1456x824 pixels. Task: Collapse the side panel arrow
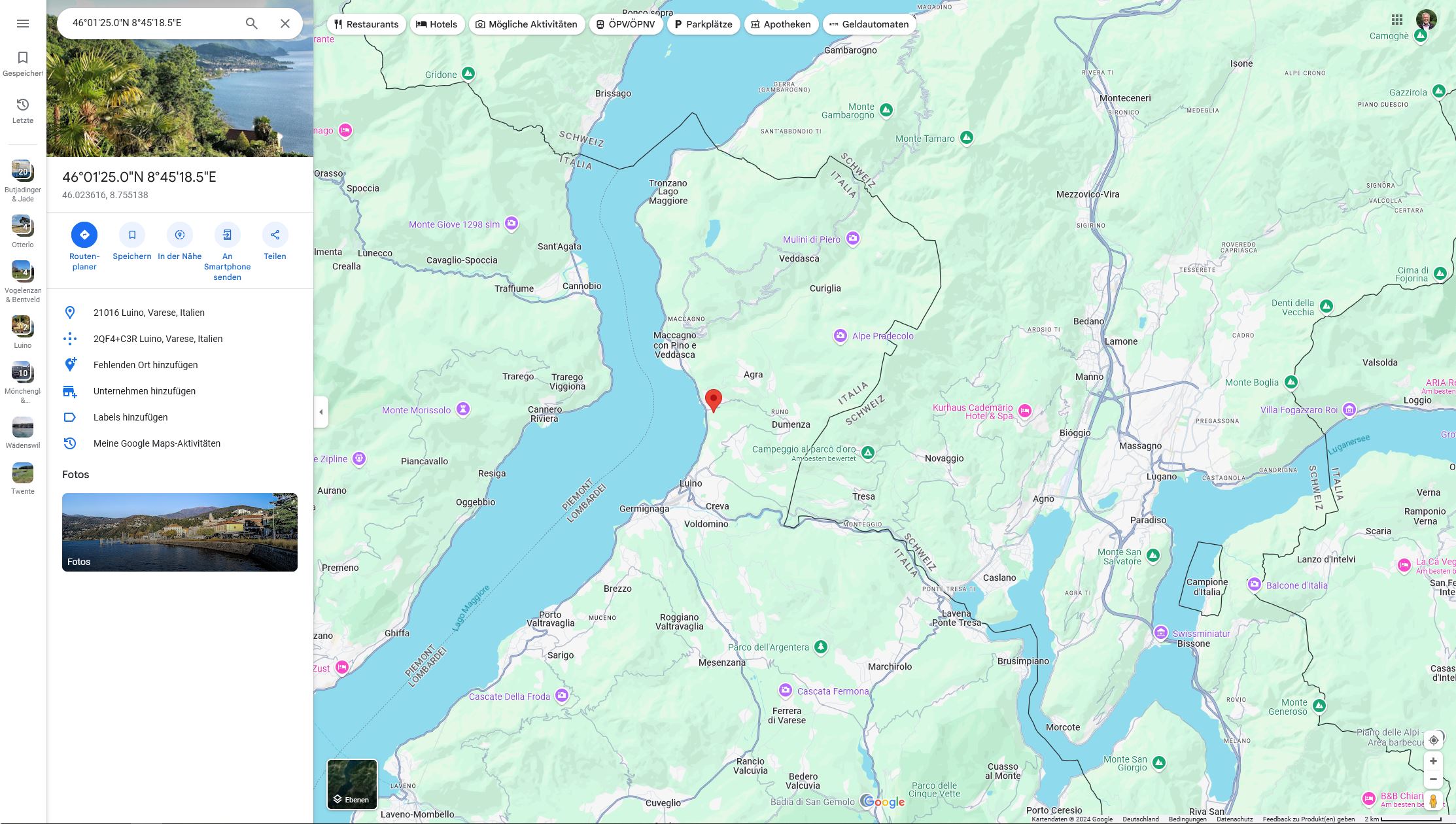321,412
